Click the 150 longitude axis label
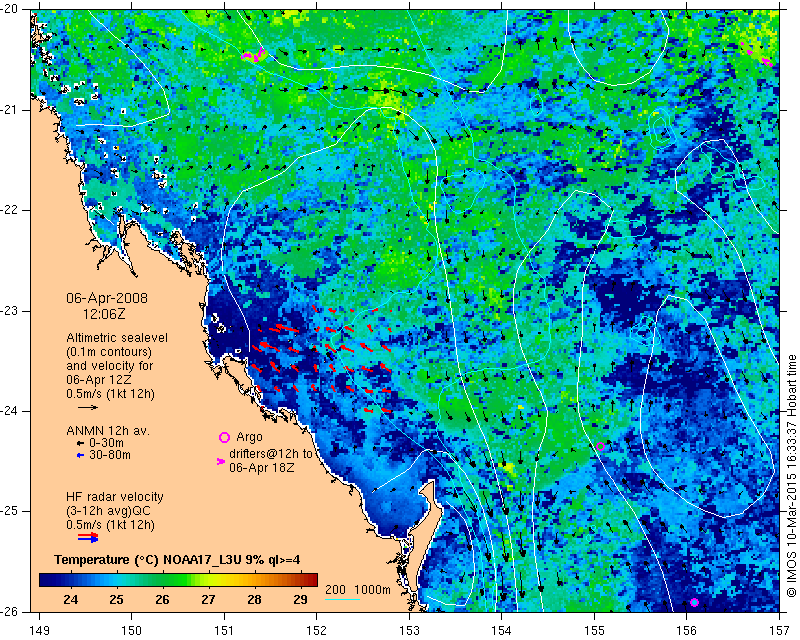Viewport: 800px width, 640px height. pos(132,631)
